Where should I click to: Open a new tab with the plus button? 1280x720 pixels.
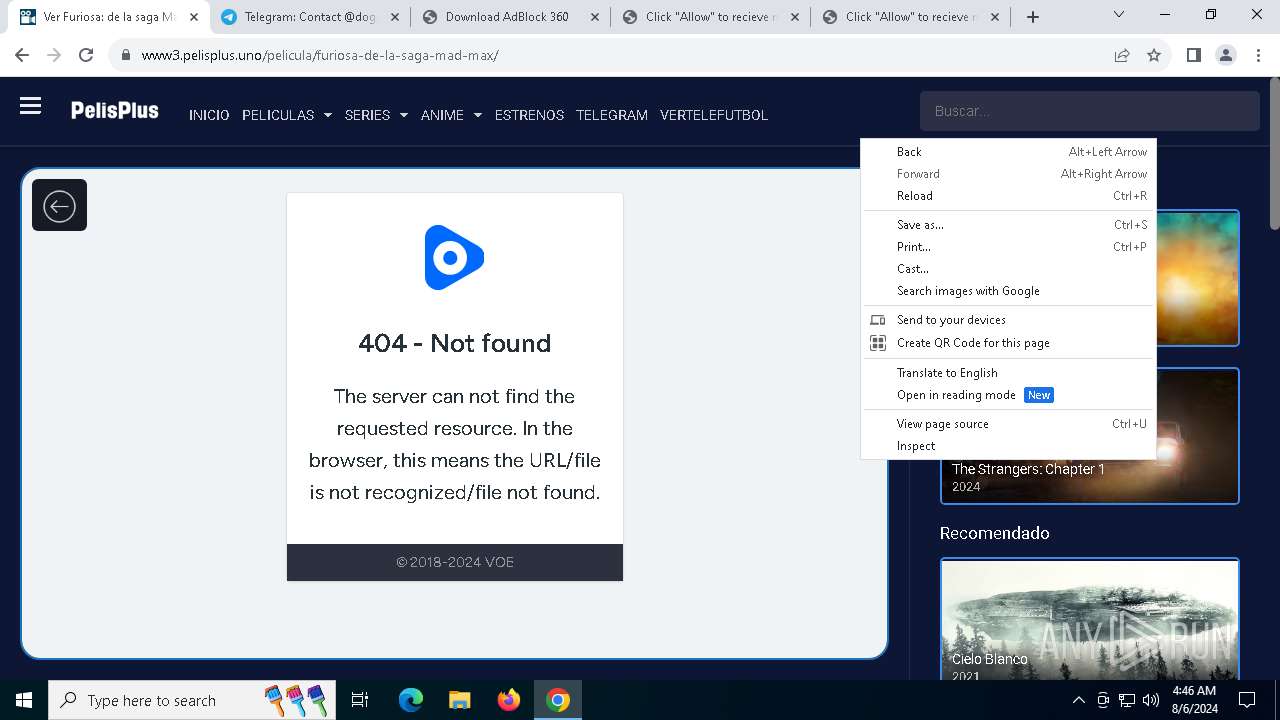point(1033,17)
